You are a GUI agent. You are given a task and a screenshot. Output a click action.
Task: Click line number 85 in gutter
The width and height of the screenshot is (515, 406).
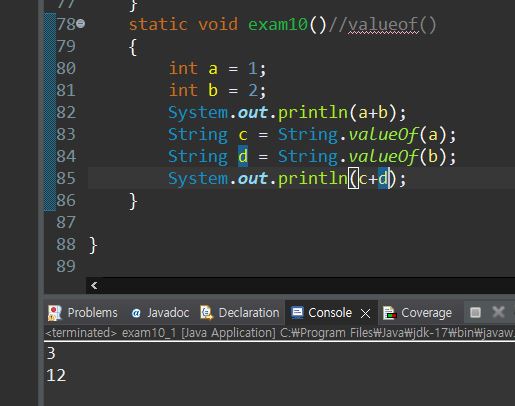tap(66, 178)
